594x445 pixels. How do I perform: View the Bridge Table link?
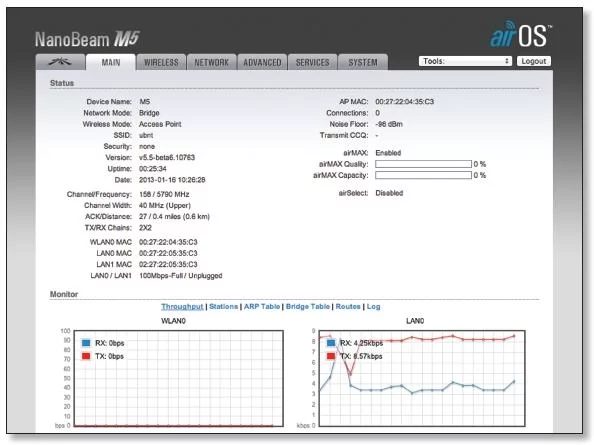(308, 306)
